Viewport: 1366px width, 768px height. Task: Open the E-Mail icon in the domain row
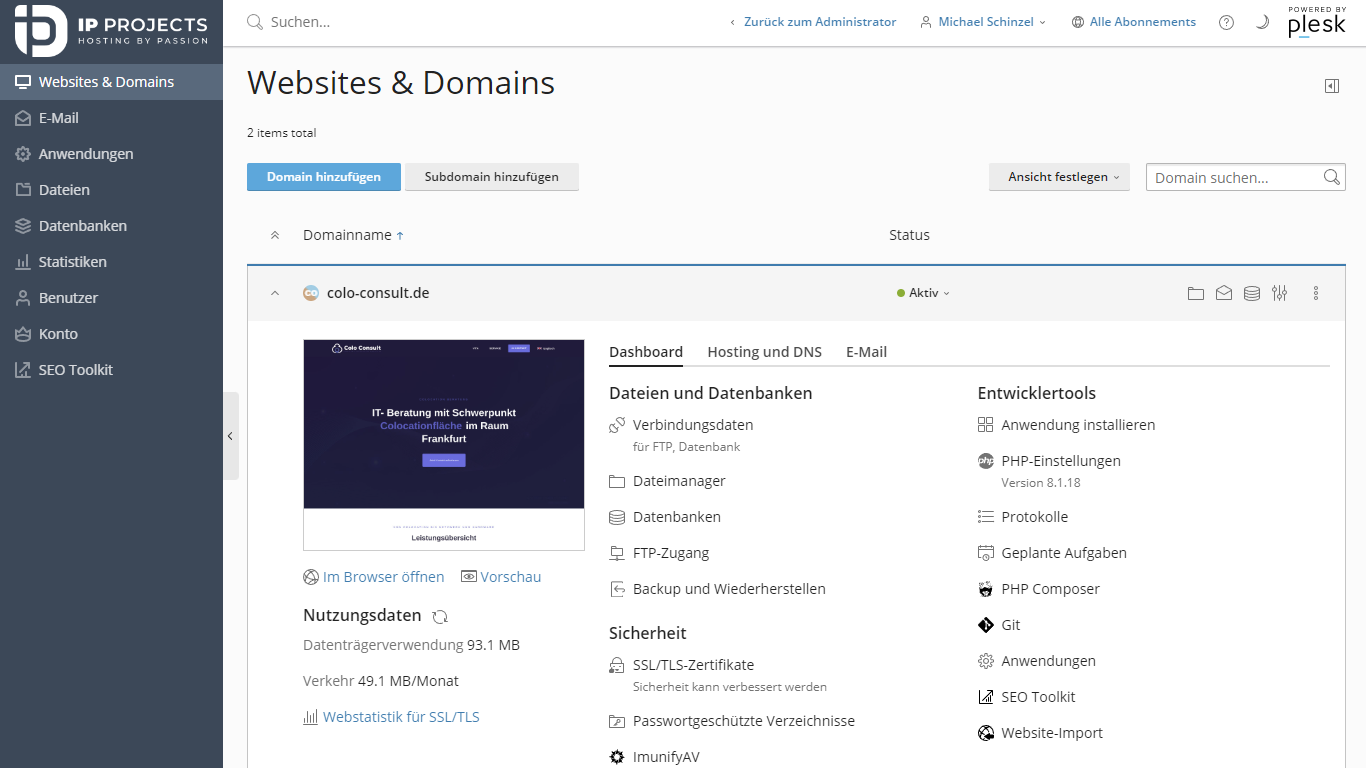click(1224, 292)
